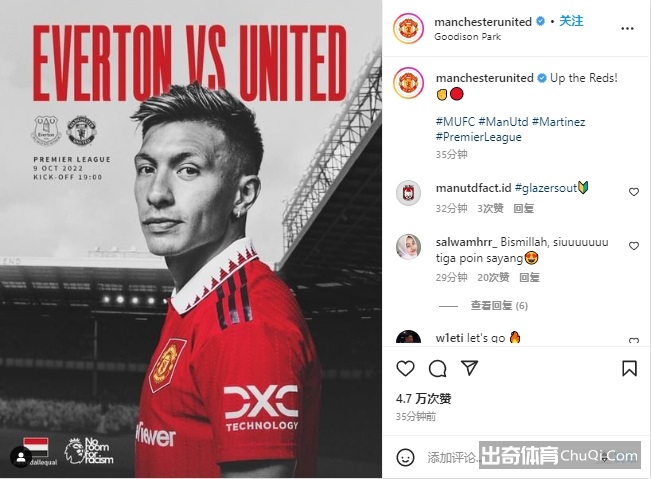The image size is (651, 479).
Task: Click tagged people icon on photo
Action: [x=21, y=457]
